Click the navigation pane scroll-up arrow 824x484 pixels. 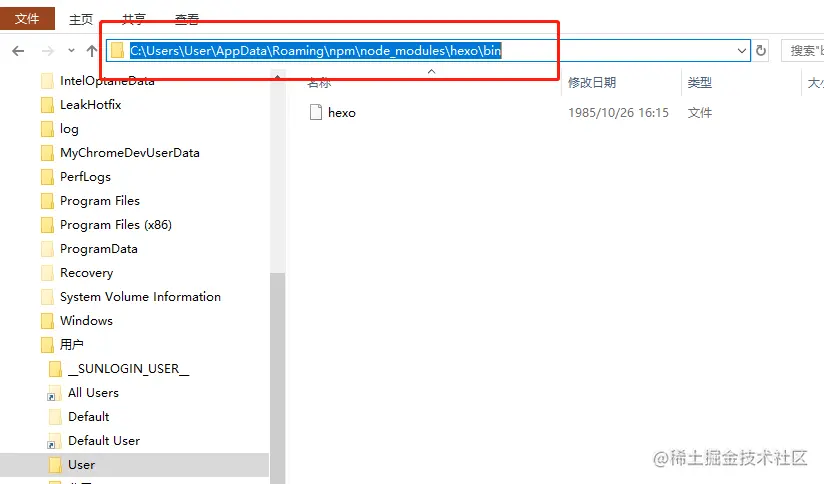coord(277,77)
